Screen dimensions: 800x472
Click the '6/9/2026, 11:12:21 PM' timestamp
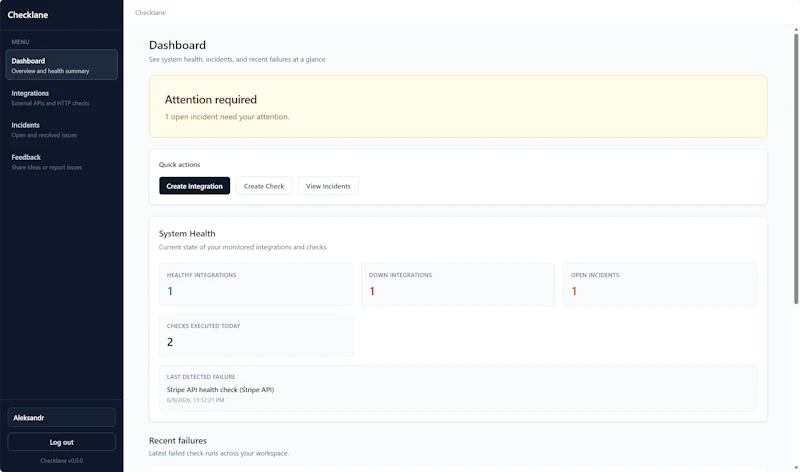click(x=195, y=400)
